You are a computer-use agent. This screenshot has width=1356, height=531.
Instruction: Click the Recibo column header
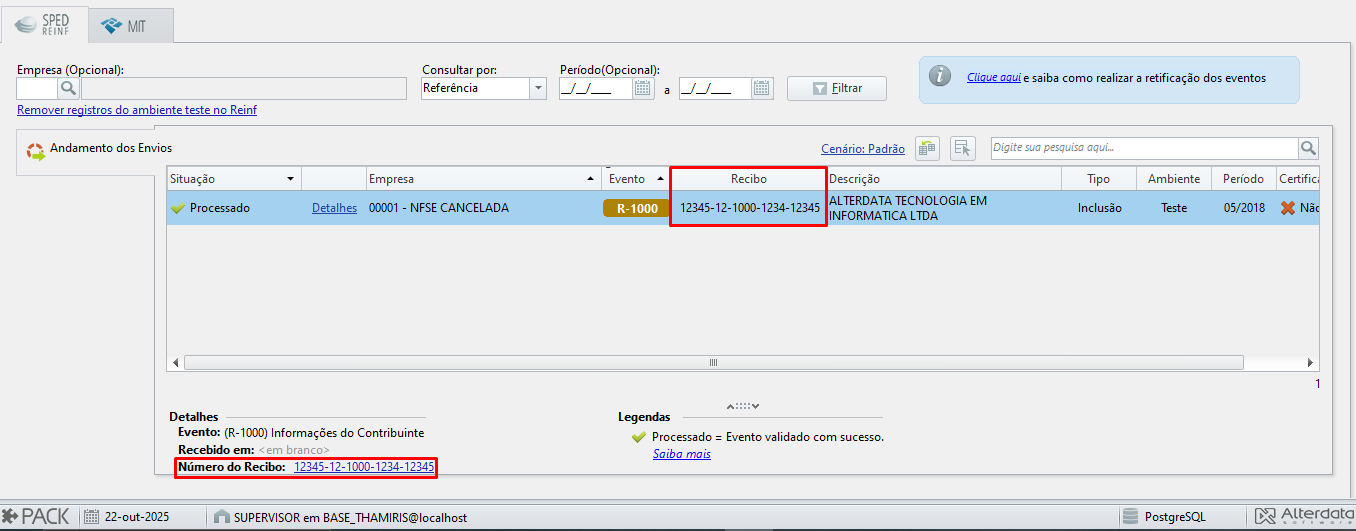748,179
